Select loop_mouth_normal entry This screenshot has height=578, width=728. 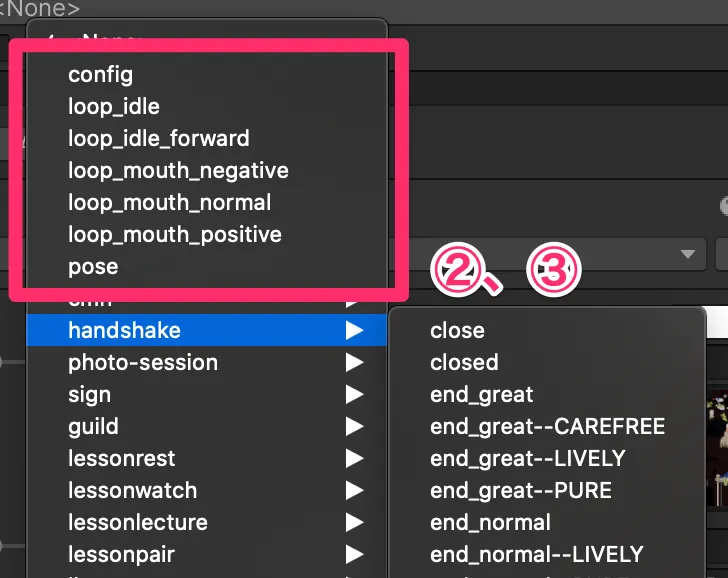[x=169, y=202]
